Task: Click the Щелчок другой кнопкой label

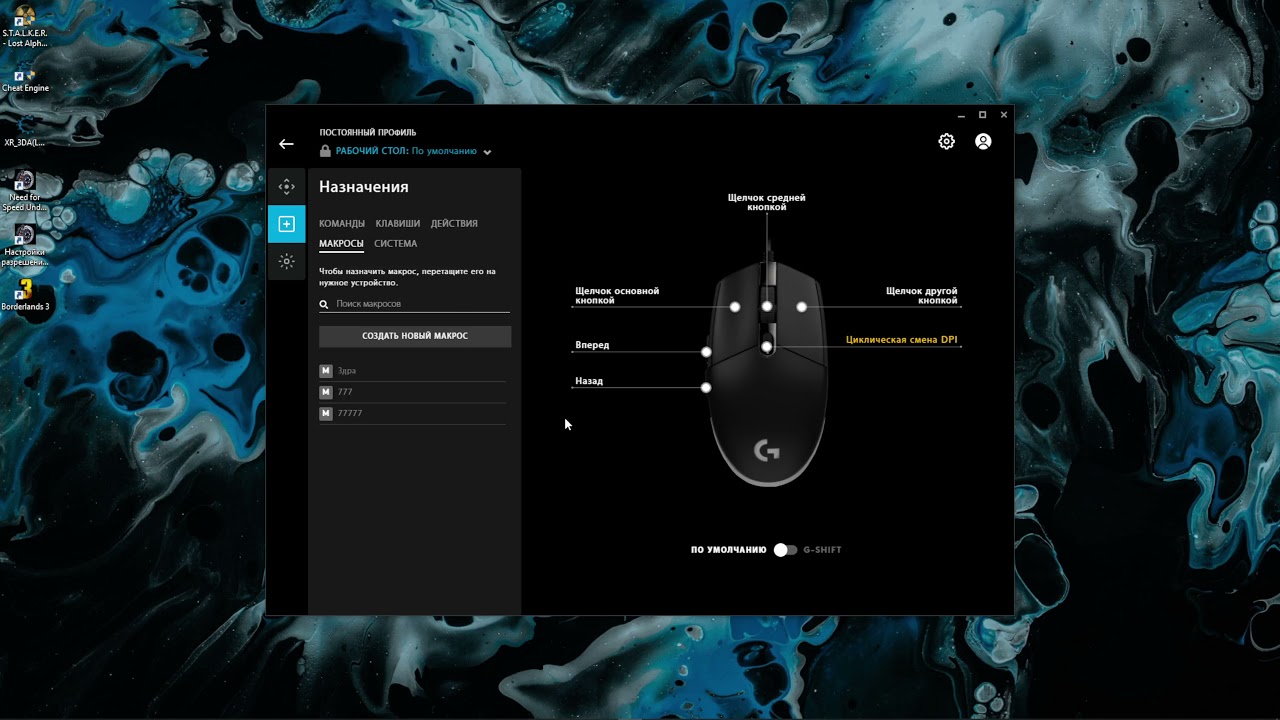Action: click(x=921, y=296)
